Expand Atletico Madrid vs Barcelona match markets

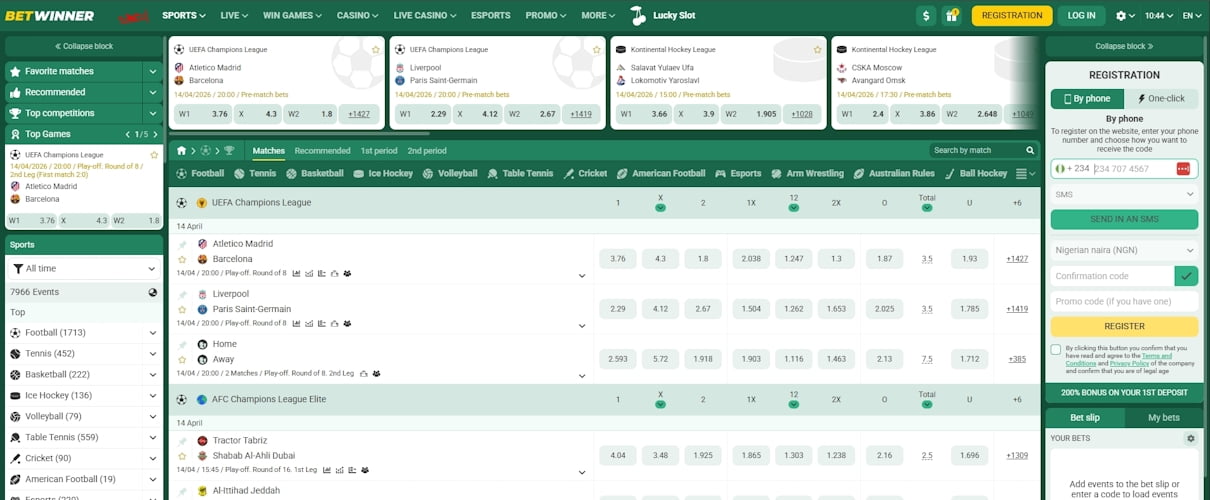tap(582, 276)
